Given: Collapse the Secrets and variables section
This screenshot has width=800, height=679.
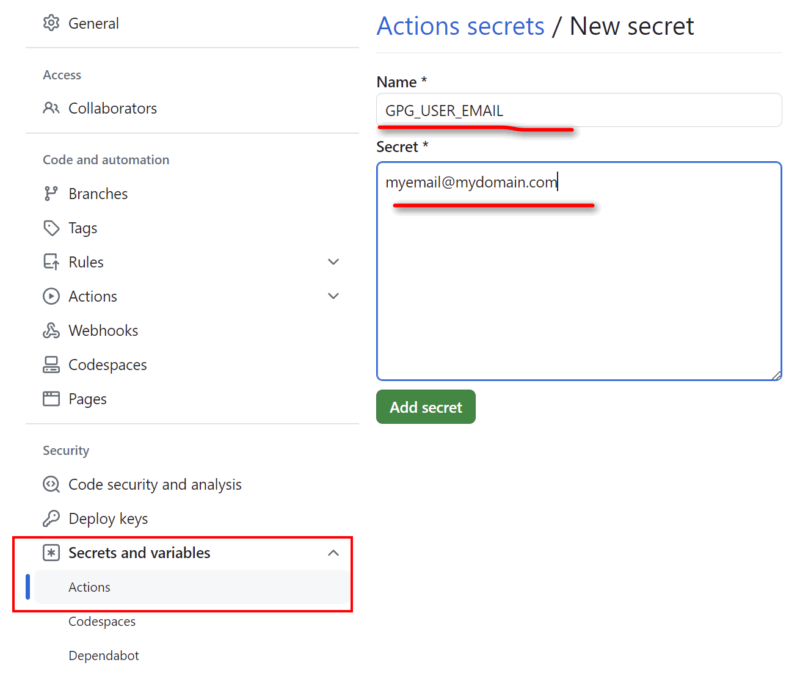Looking at the screenshot, I should 334,552.
